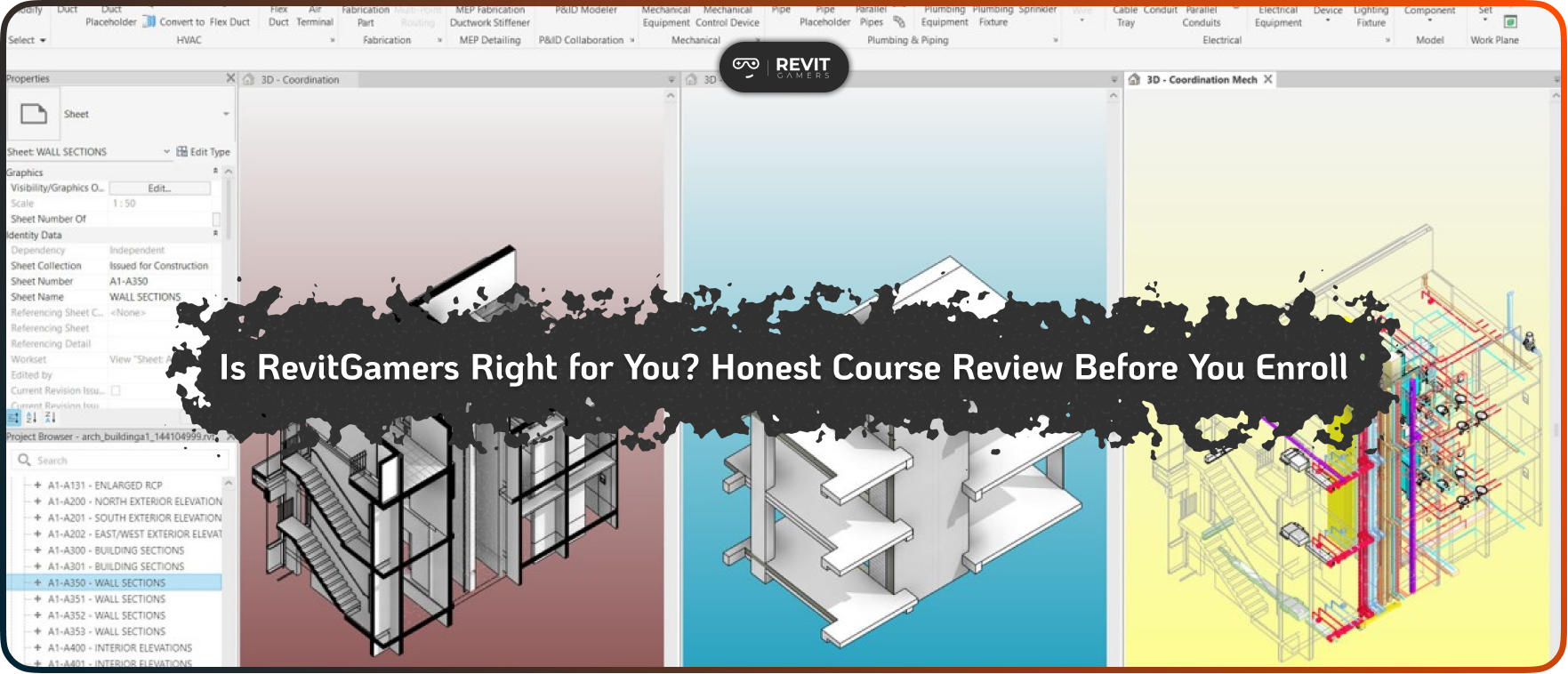1568x674 pixels.
Task: Click the Work Plane viewer icon
Action: pyautogui.click(x=1510, y=22)
